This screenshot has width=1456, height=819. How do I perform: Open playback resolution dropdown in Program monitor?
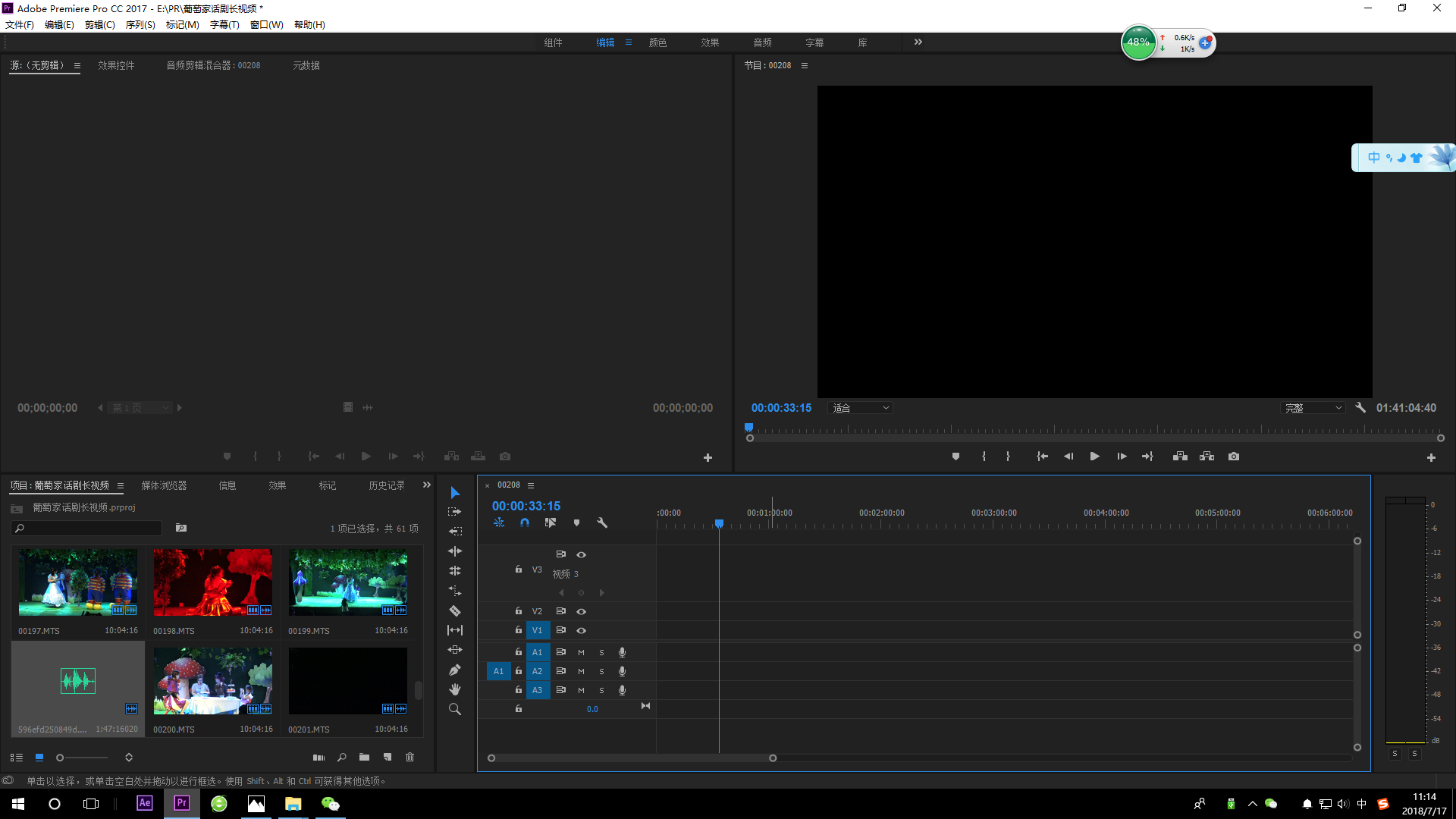pos(1313,408)
